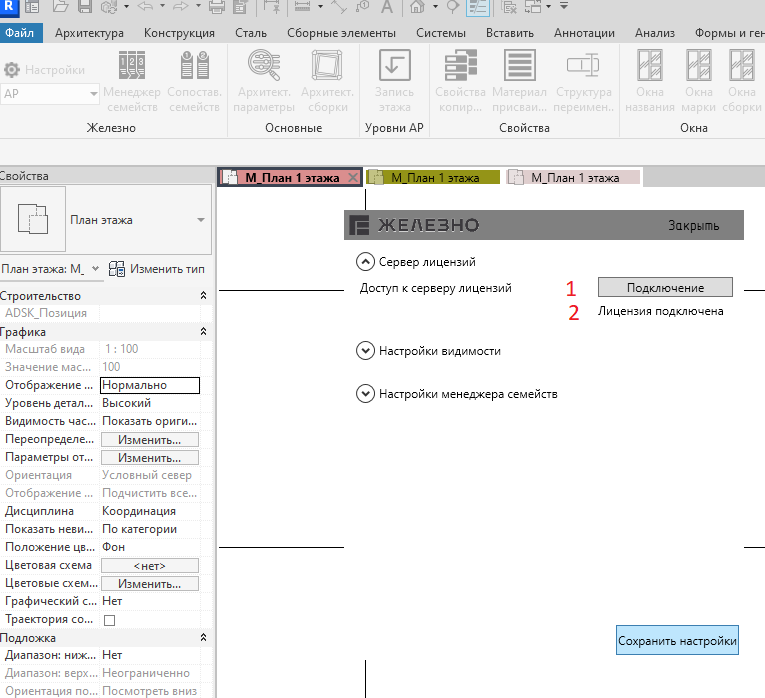This screenshot has height=698, width=765.
Task: Click the Tag by Category icon
Action: click(x=362, y=6)
